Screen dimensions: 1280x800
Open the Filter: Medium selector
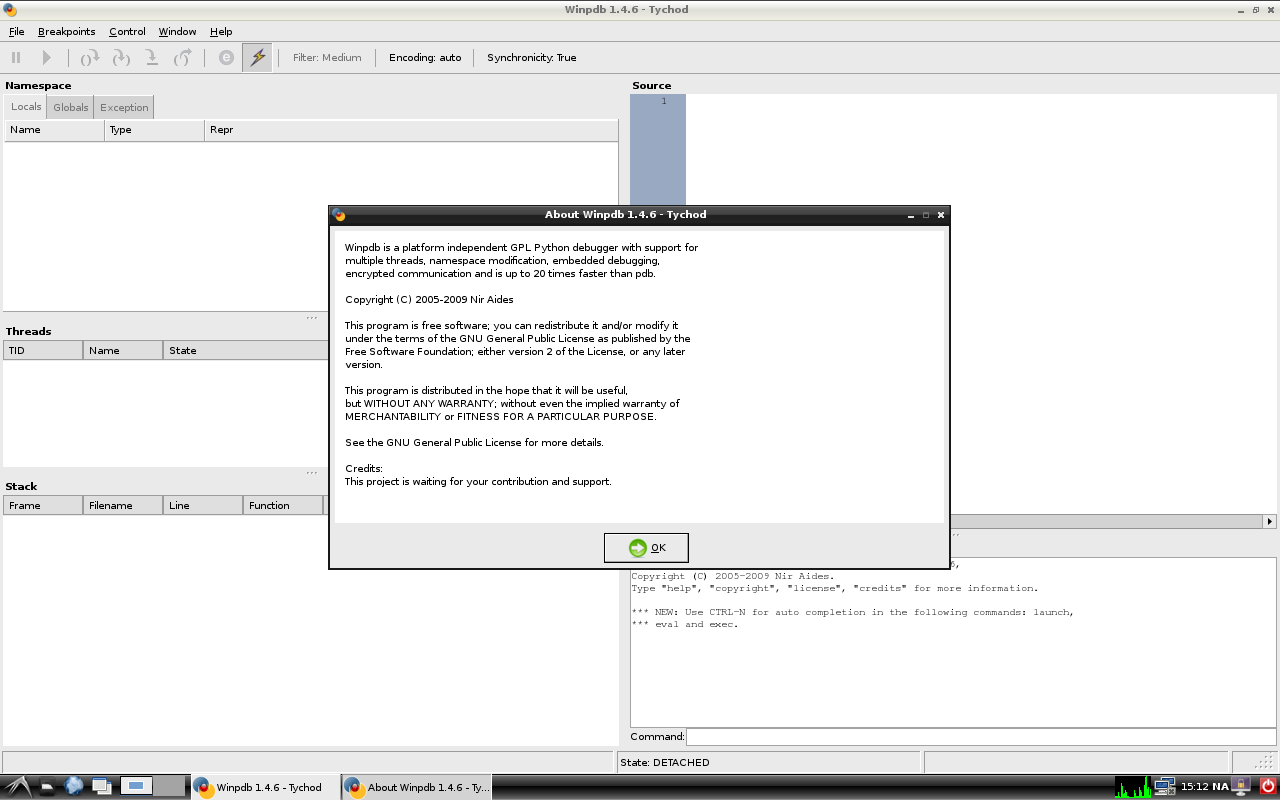(327, 58)
